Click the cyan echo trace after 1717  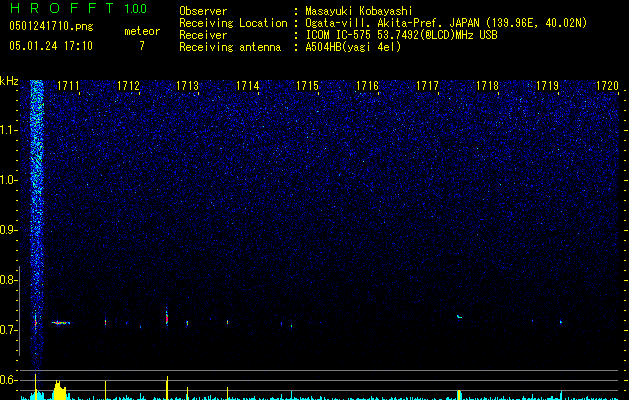point(459,317)
